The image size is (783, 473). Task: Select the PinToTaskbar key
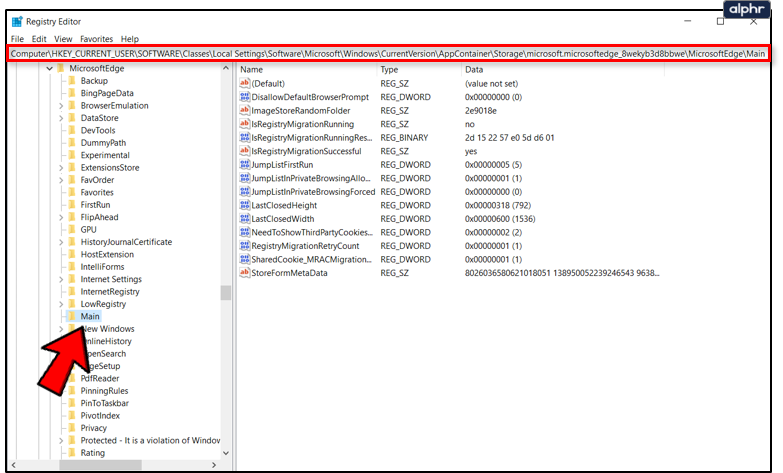104,403
